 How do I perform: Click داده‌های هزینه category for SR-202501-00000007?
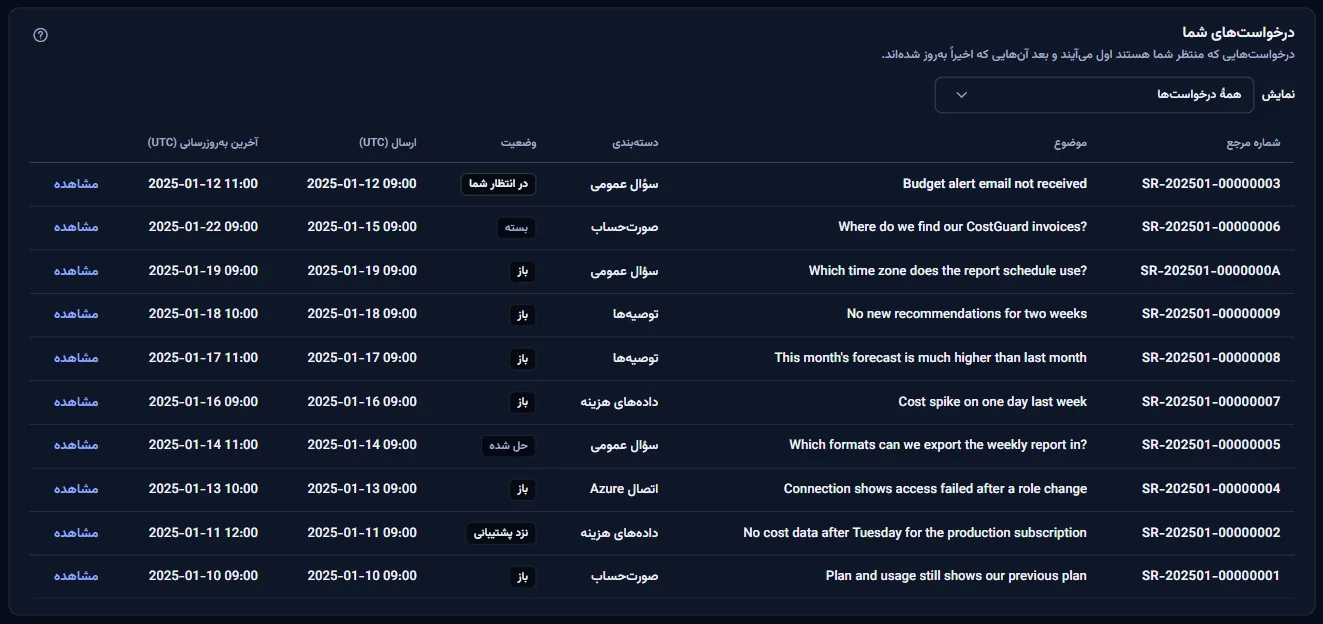click(620, 402)
